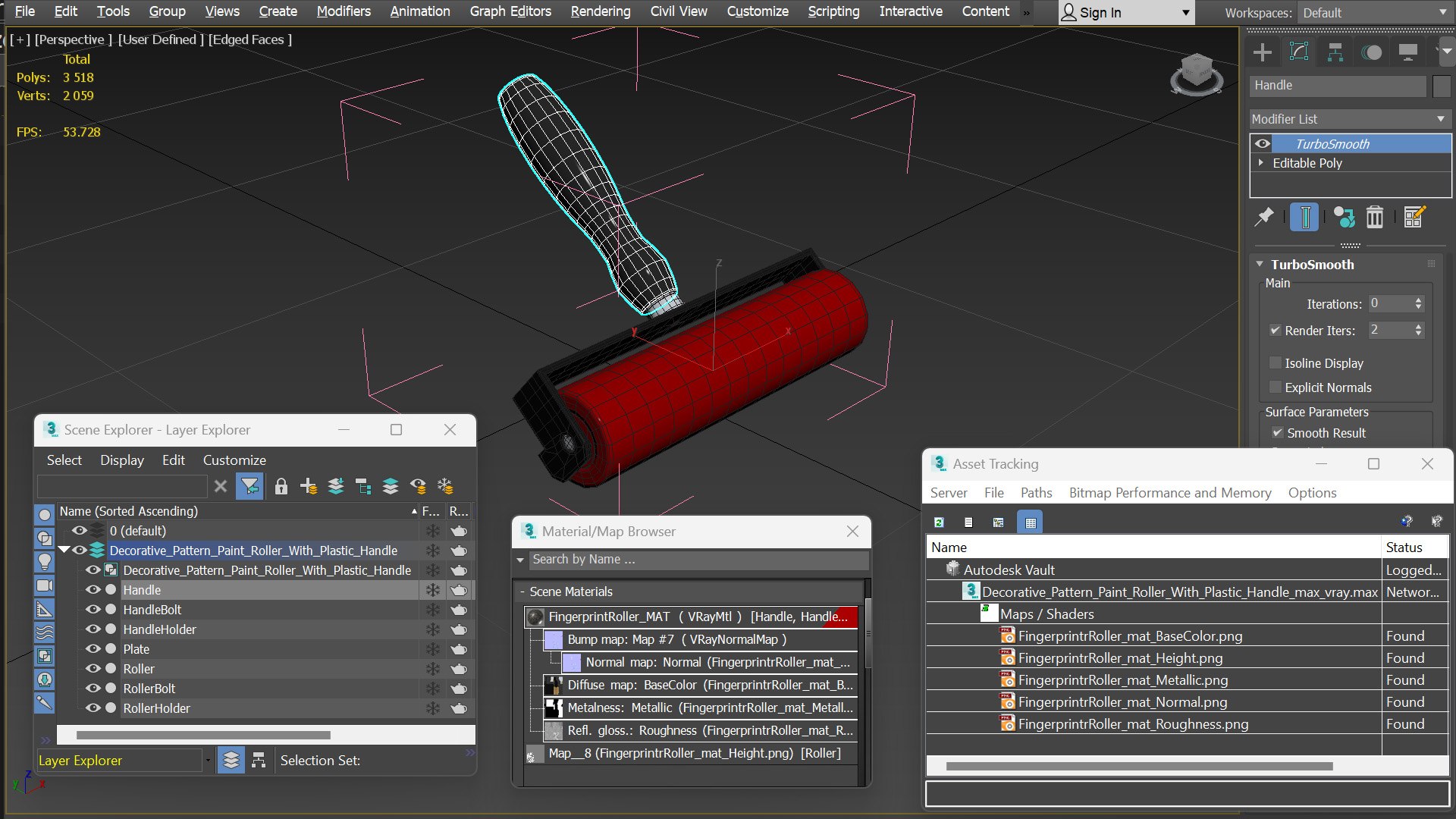This screenshot has width=1456, height=819.
Task: Enable Isoline Display checkbox
Action: [x=1276, y=363]
